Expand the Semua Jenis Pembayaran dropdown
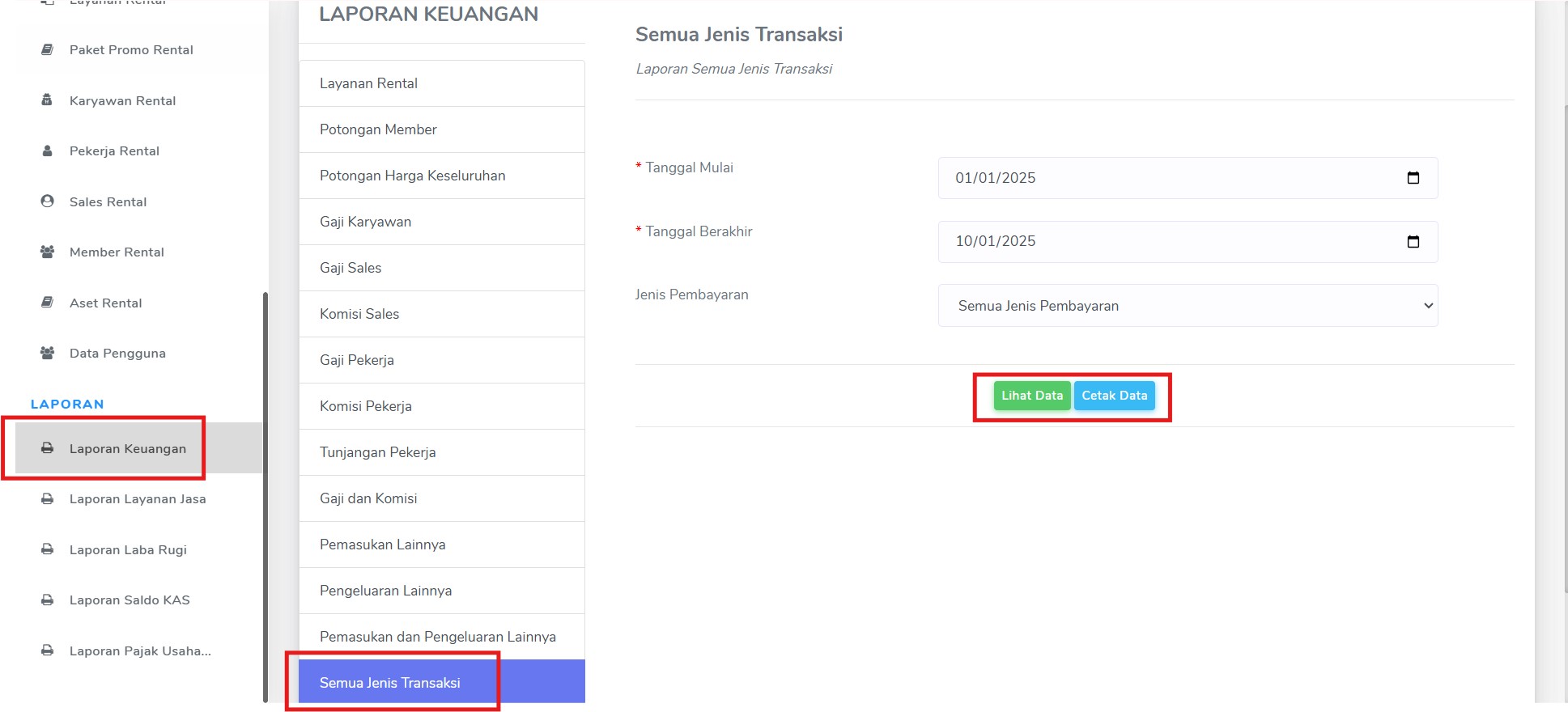 click(x=1188, y=306)
